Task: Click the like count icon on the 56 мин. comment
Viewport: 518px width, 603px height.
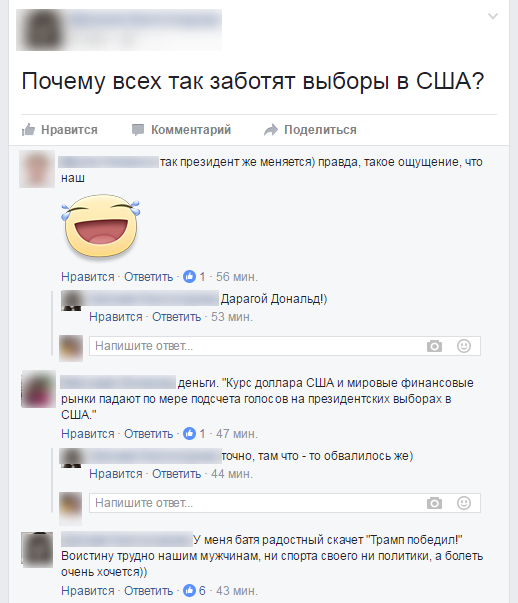Action: (189, 277)
